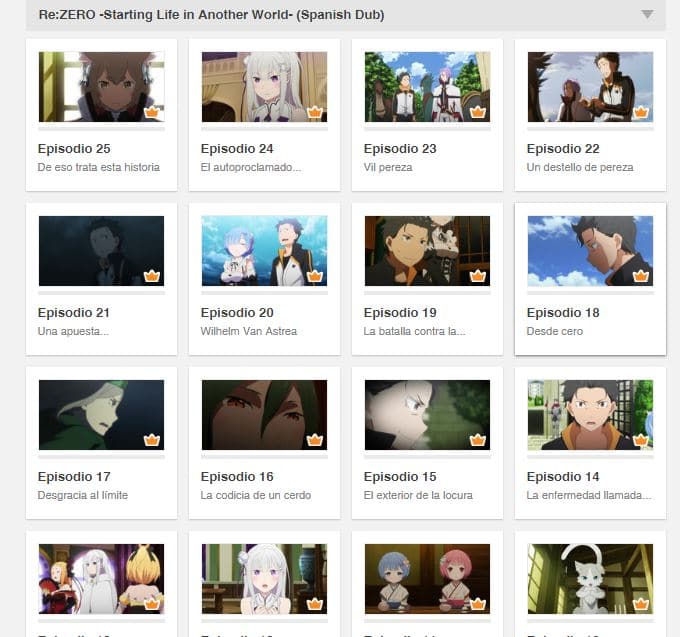Open thumbnail with Rem and Ram eating

(x=427, y=578)
